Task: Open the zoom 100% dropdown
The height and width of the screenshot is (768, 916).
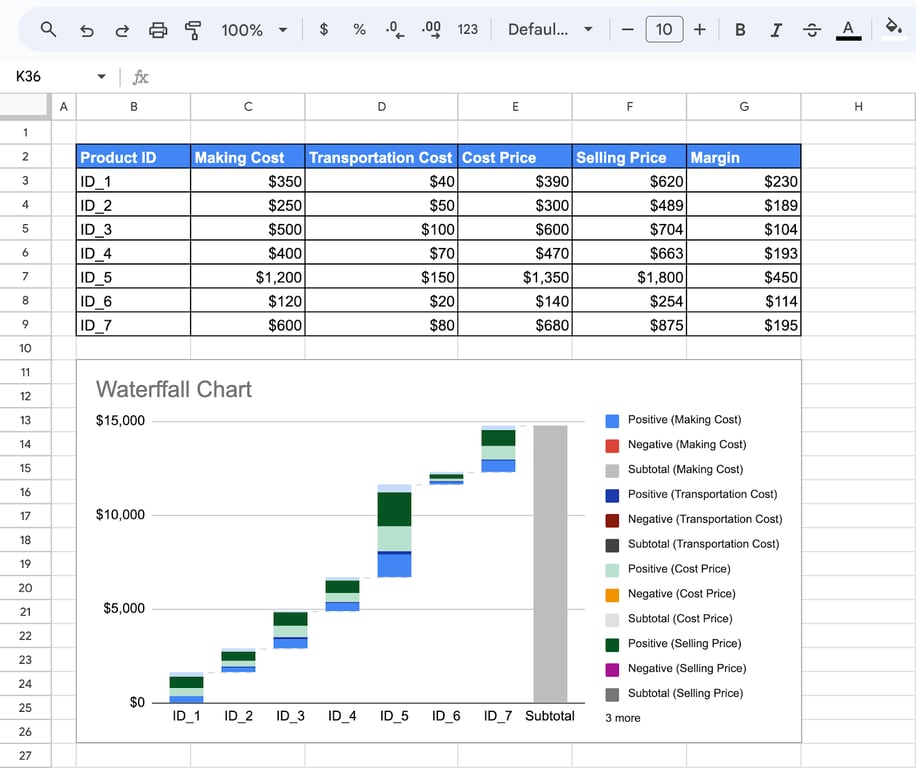Action: pos(255,30)
